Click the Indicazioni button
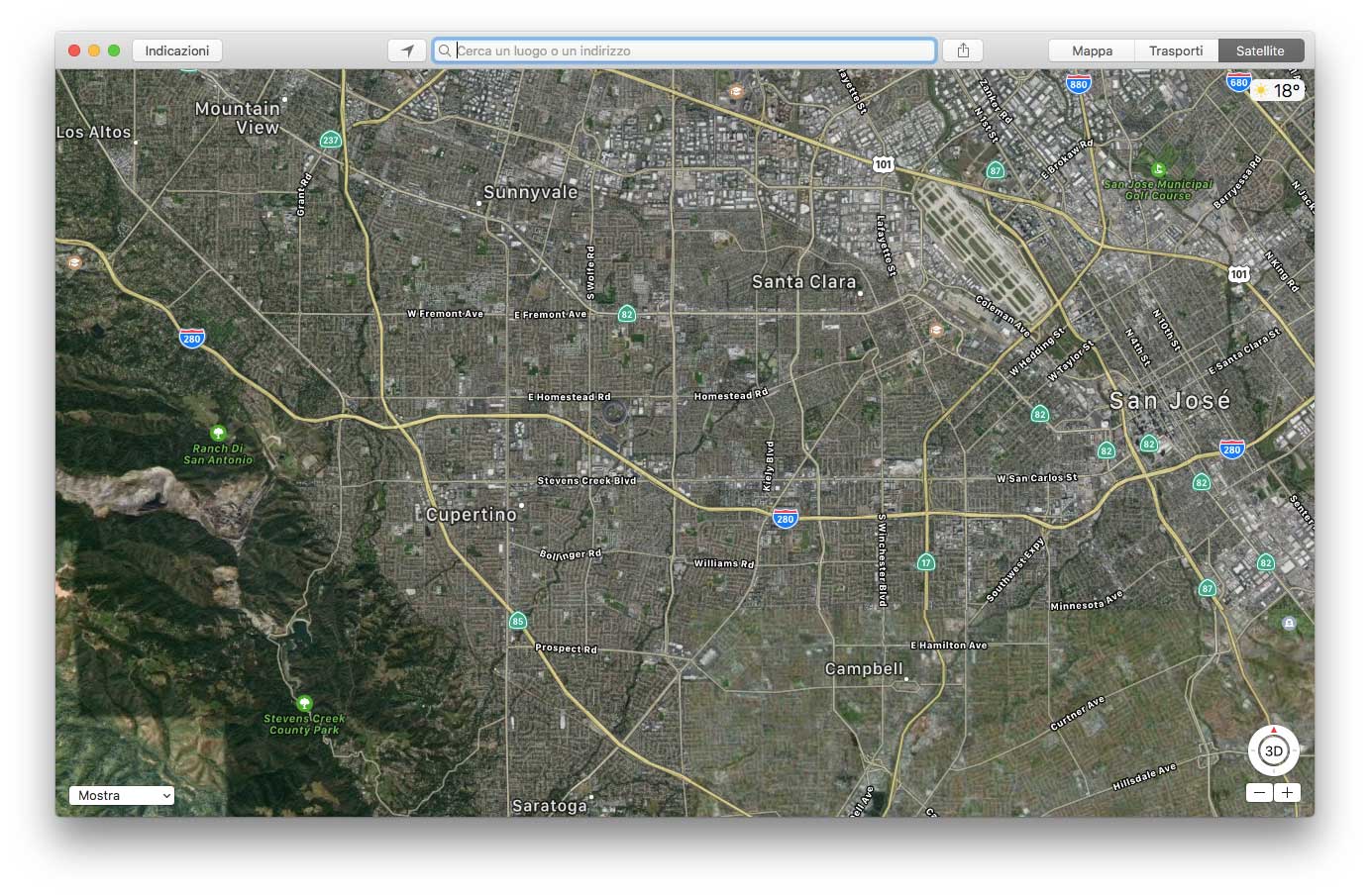 (177, 50)
